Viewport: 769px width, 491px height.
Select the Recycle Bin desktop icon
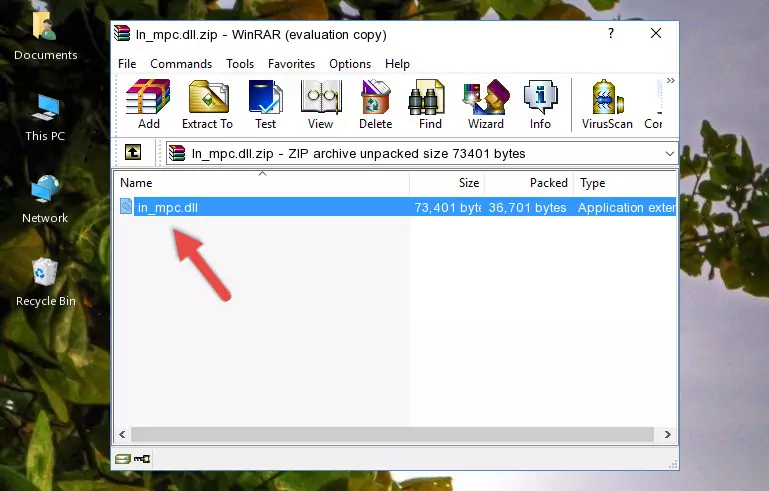pos(45,283)
